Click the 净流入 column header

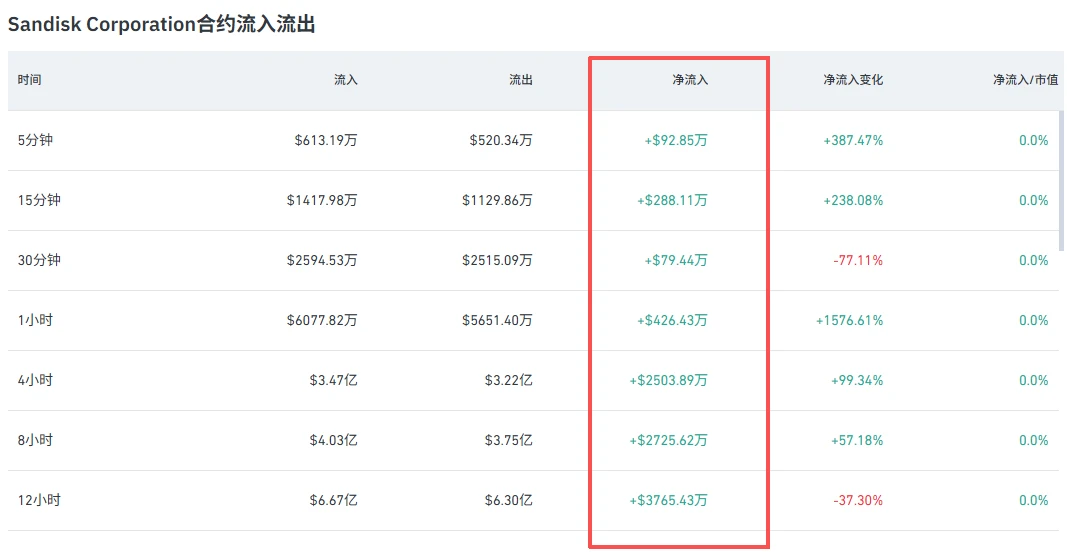tap(690, 80)
